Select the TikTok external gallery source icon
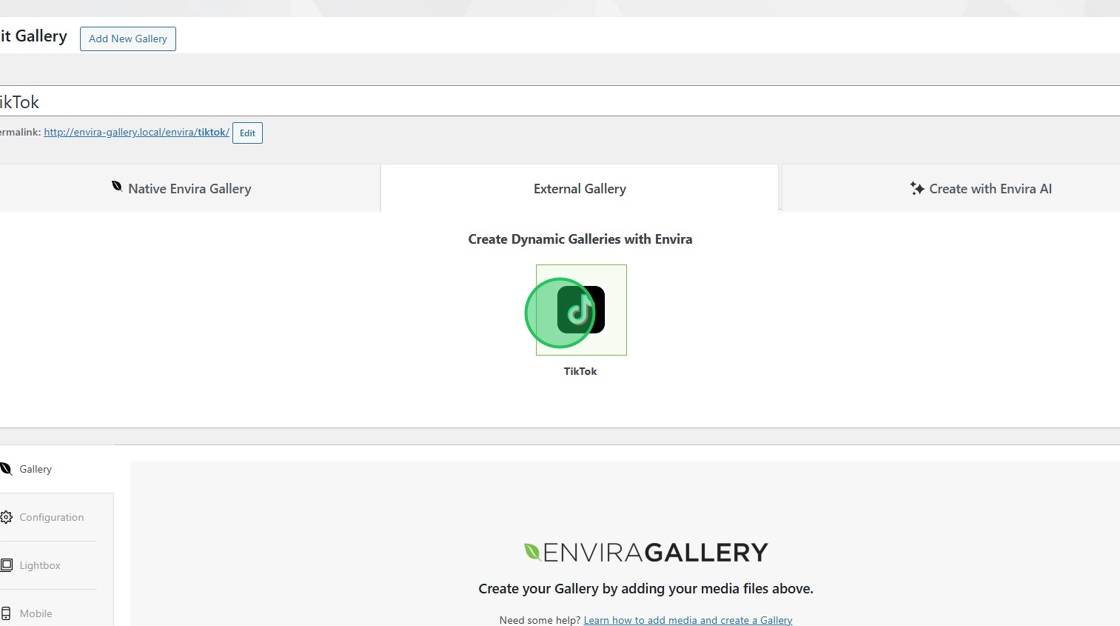 click(x=580, y=310)
